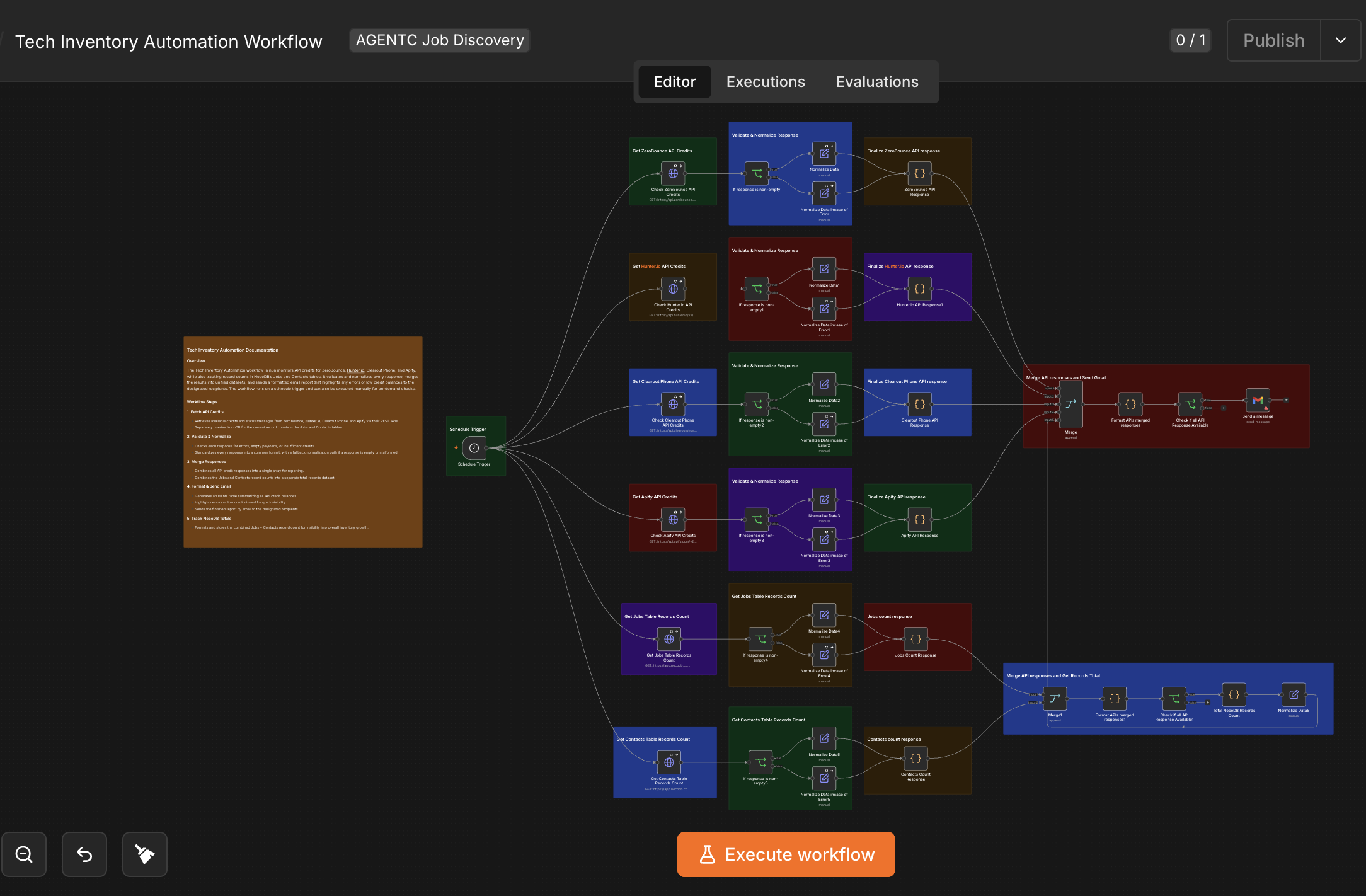Select the Check Clearout Phone API Credits node
Image resolution: width=1366 pixels, height=896 pixels.
[673, 404]
